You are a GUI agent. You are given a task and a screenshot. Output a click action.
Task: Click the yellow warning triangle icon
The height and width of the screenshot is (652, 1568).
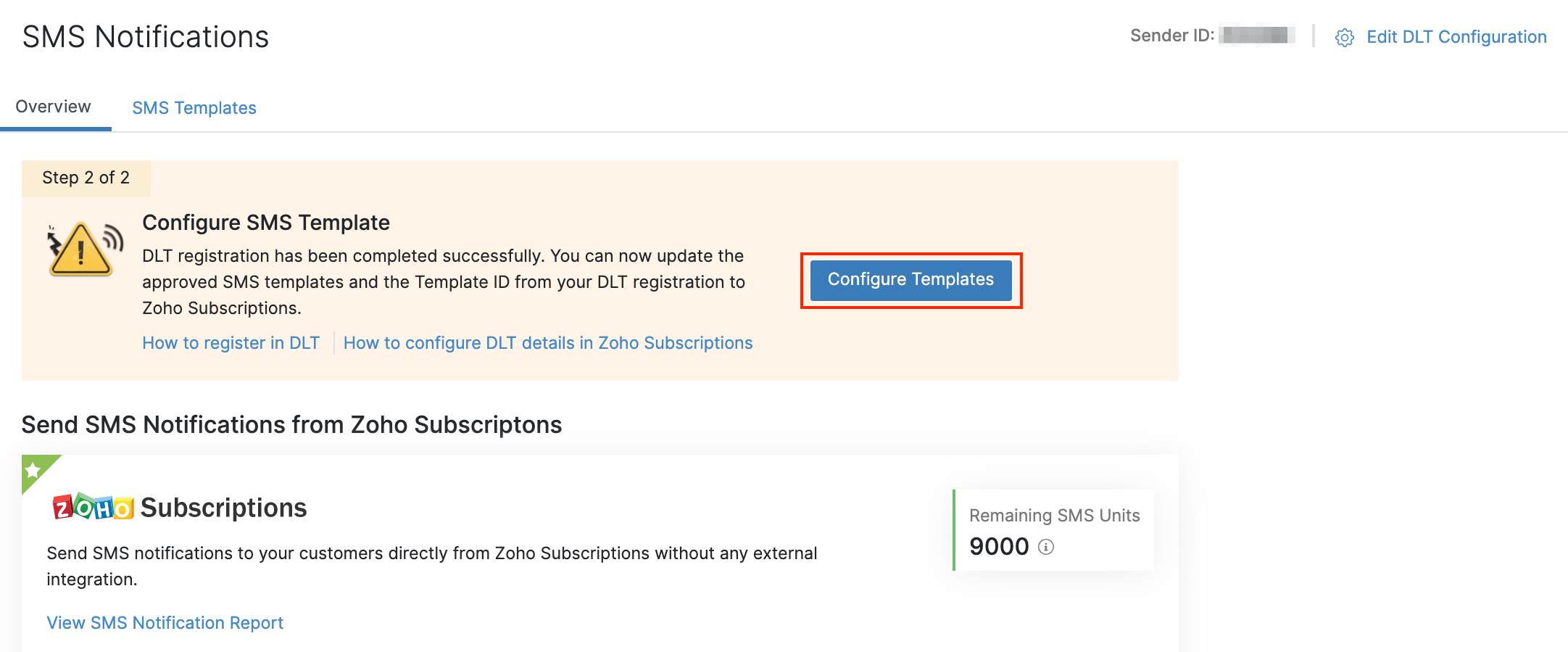(81, 250)
